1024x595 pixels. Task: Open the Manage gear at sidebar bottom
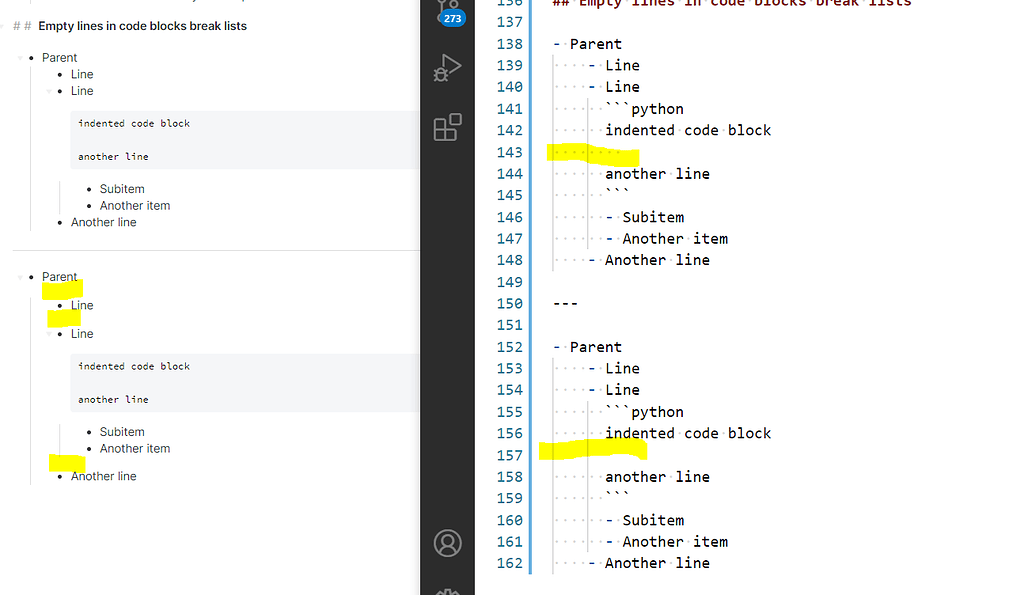[x=447, y=589]
